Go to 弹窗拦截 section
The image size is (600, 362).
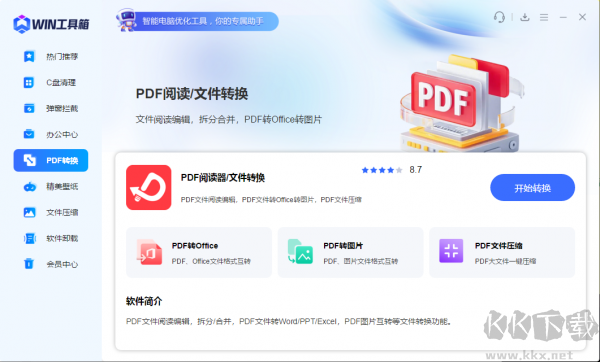(62, 109)
